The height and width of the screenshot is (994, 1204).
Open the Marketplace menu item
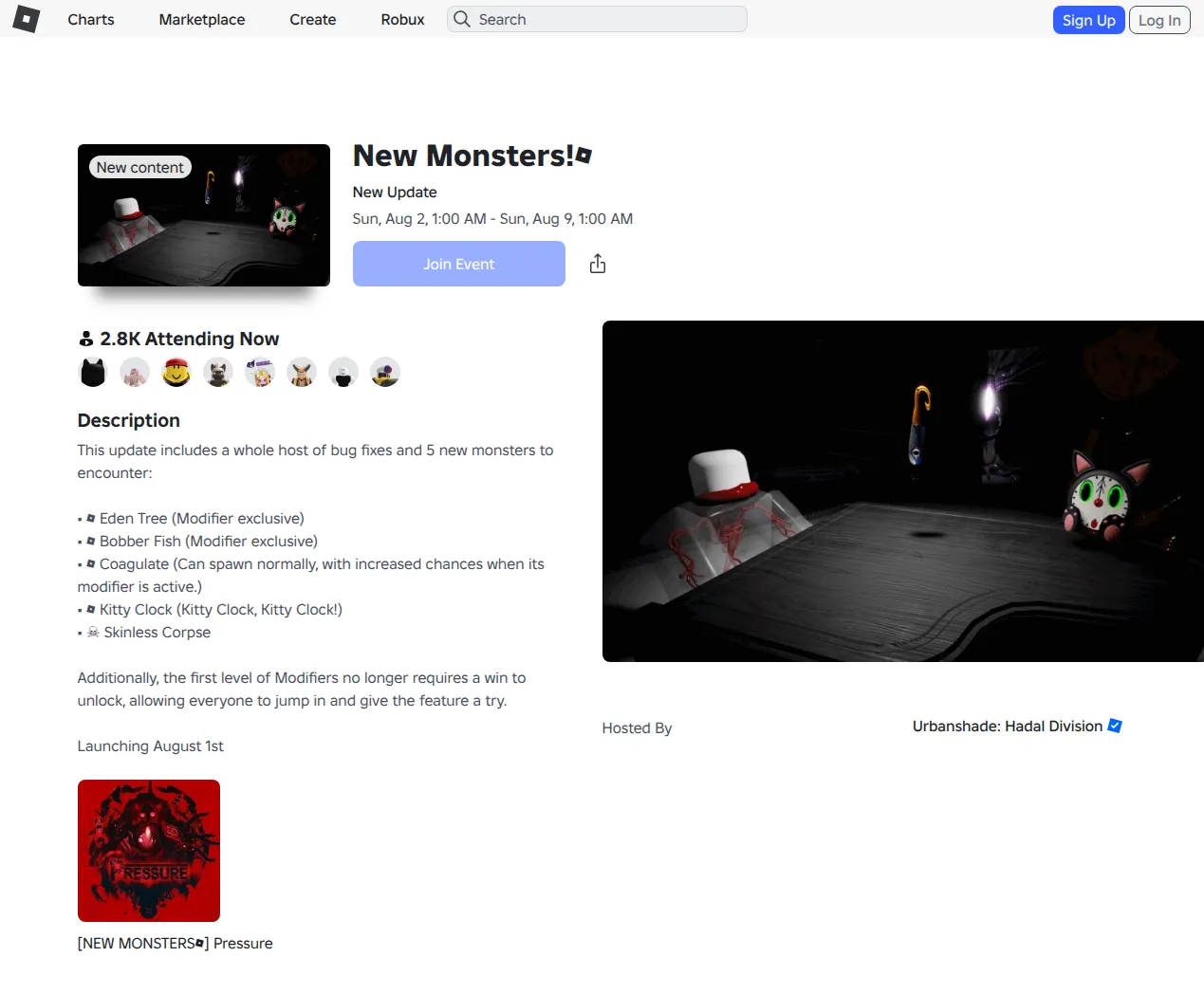(x=202, y=19)
